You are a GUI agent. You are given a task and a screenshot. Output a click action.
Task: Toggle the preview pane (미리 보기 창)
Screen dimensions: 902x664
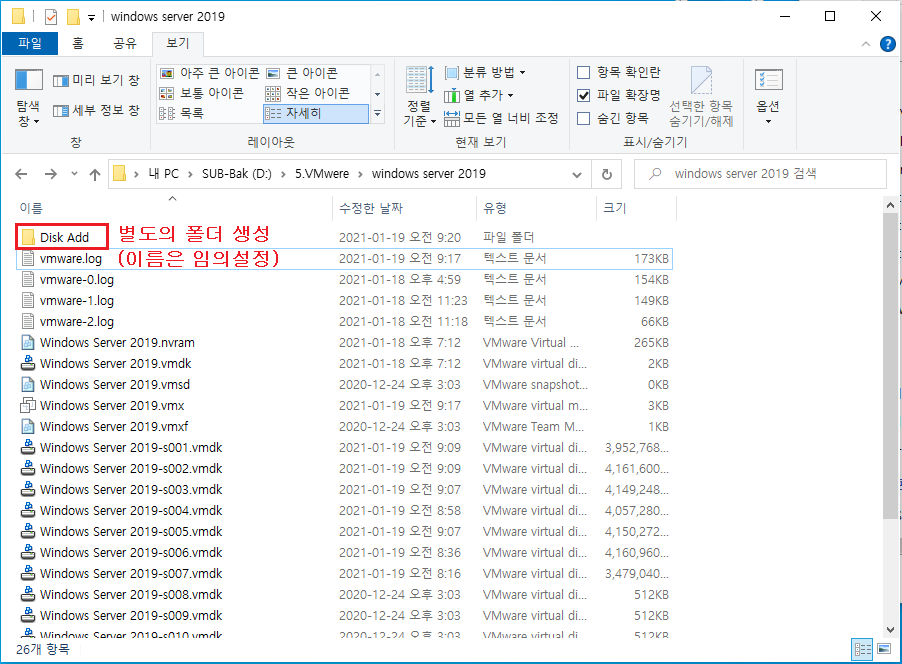point(96,80)
